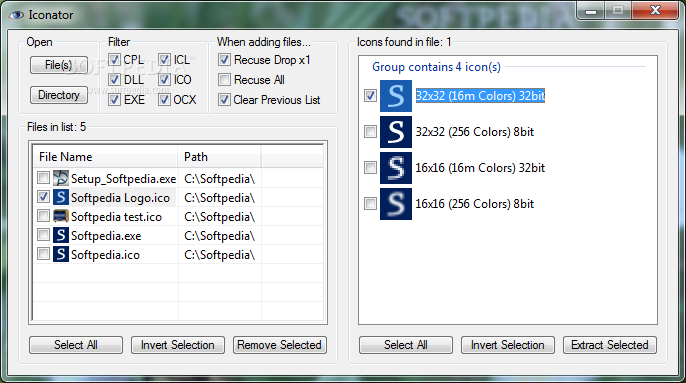
Task: Toggle the ICO filter checkbox
Action: pyautogui.click(x=164, y=80)
